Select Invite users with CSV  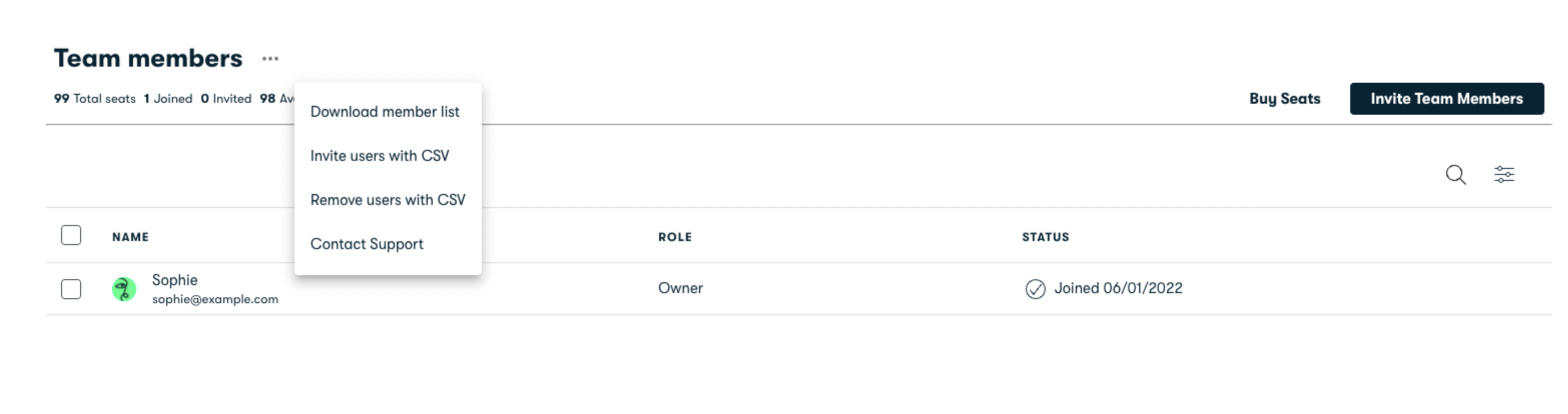tap(380, 156)
